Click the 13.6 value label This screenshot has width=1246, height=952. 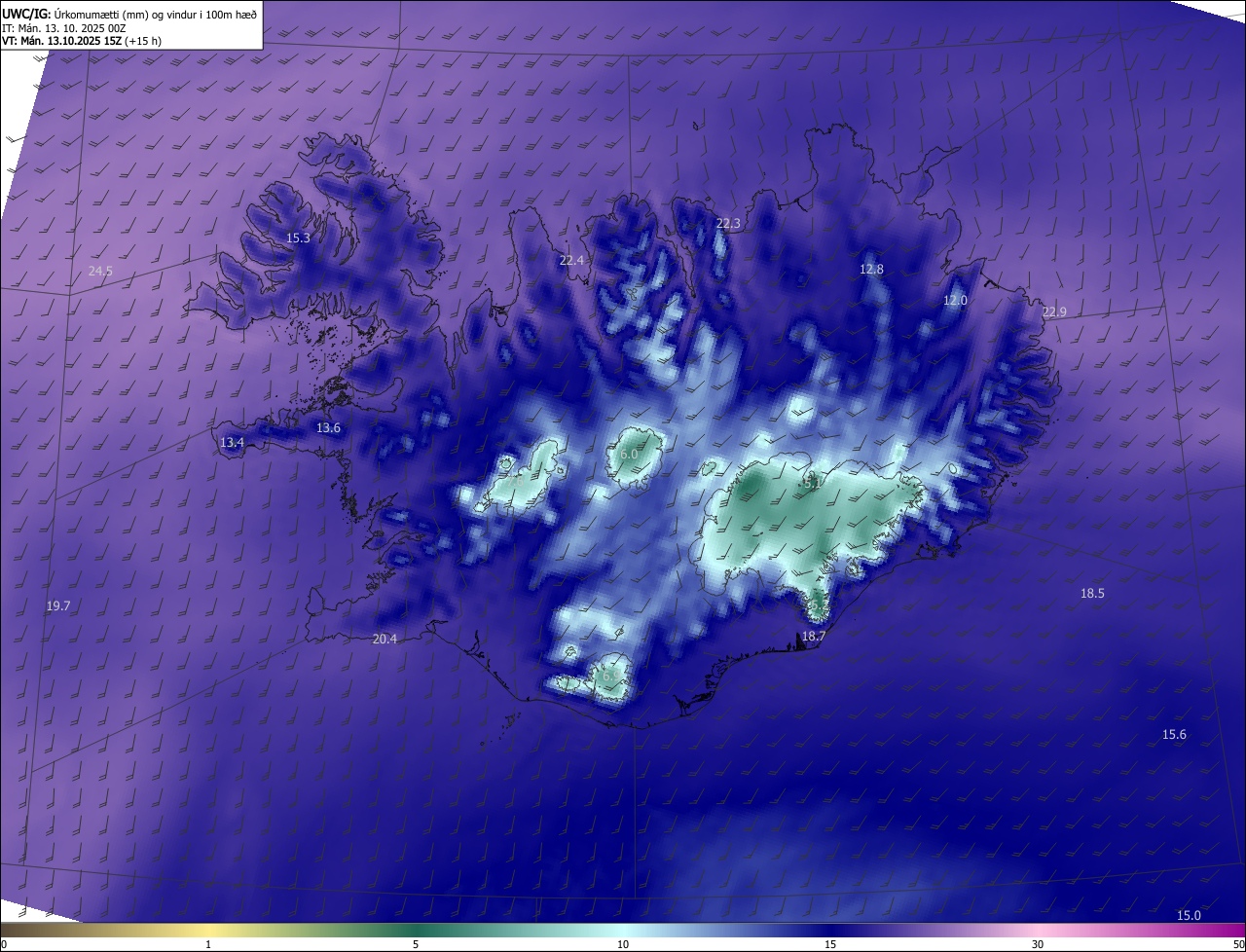pyautogui.click(x=328, y=428)
